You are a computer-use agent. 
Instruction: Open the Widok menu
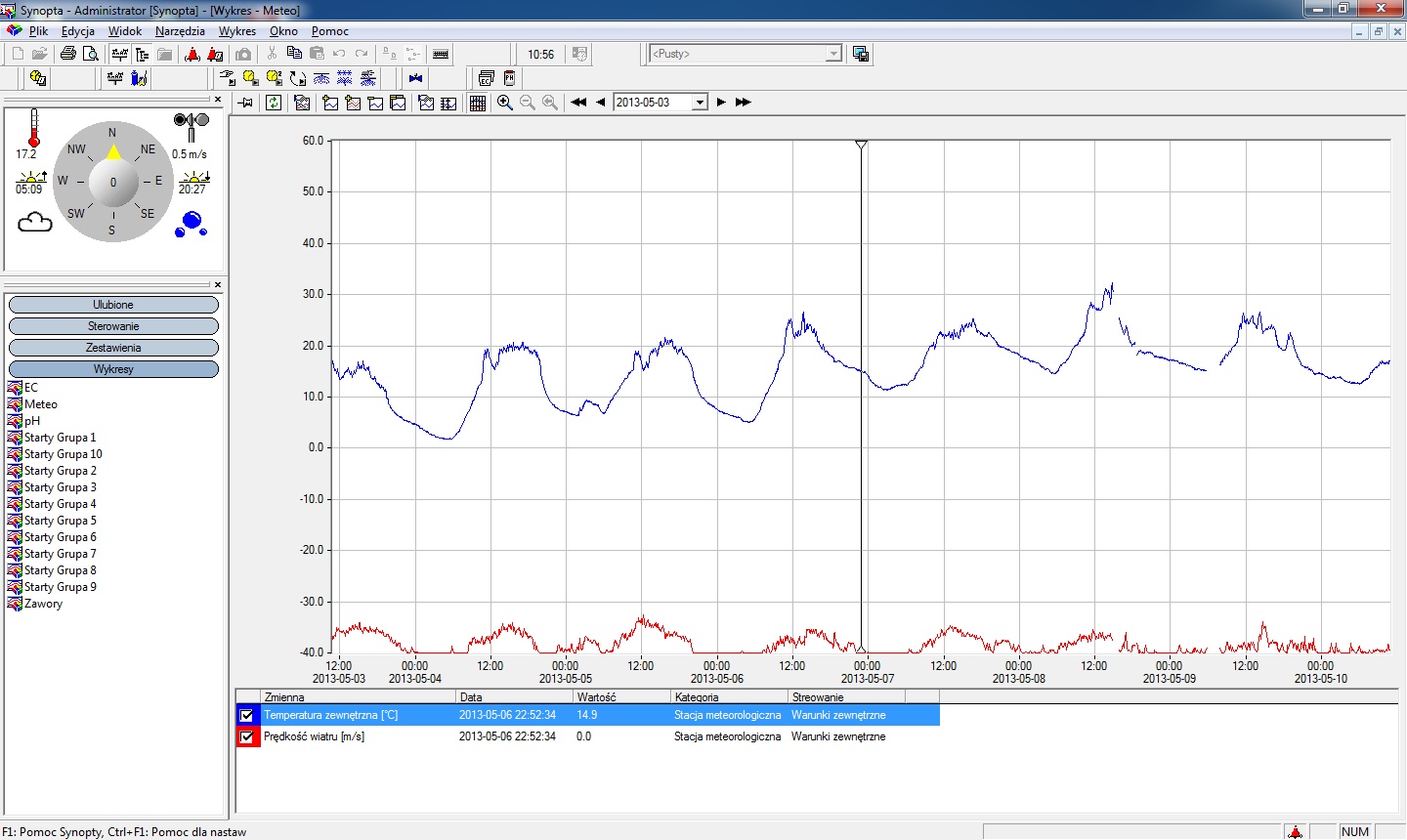click(125, 31)
